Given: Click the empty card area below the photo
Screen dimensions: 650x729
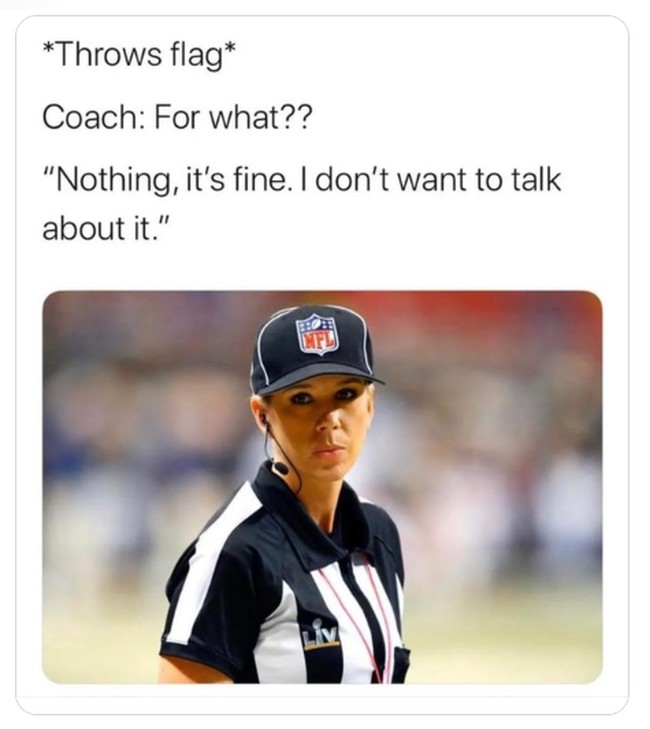Looking at the screenshot, I should pyautogui.click(x=322, y=697).
